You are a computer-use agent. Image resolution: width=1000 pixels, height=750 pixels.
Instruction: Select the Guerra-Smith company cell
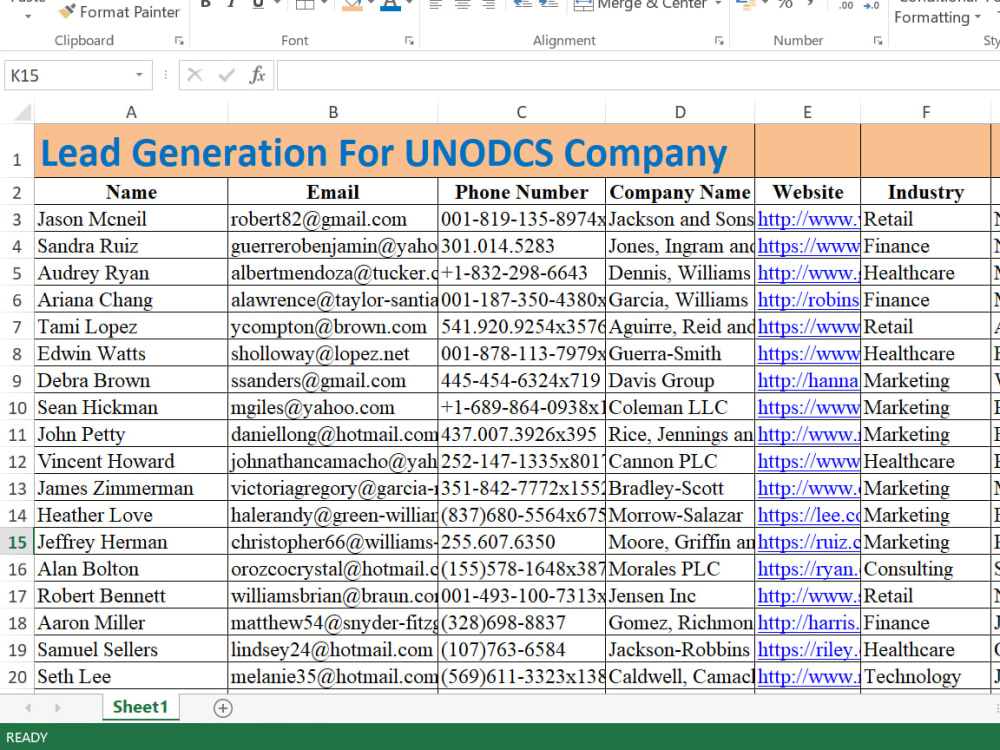pyautogui.click(x=680, y=353)
